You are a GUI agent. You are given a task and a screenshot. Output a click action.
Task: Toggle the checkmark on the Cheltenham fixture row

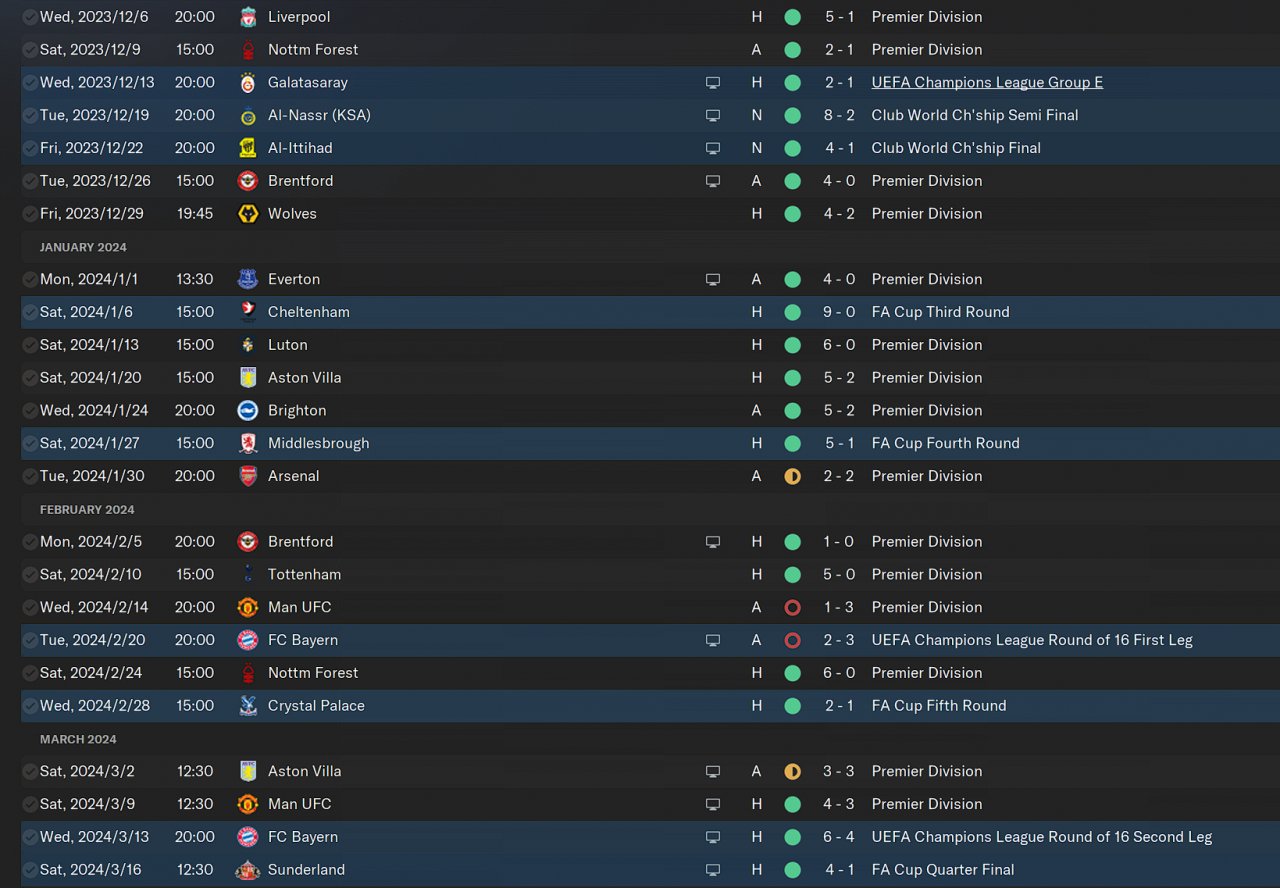(30, 312)
